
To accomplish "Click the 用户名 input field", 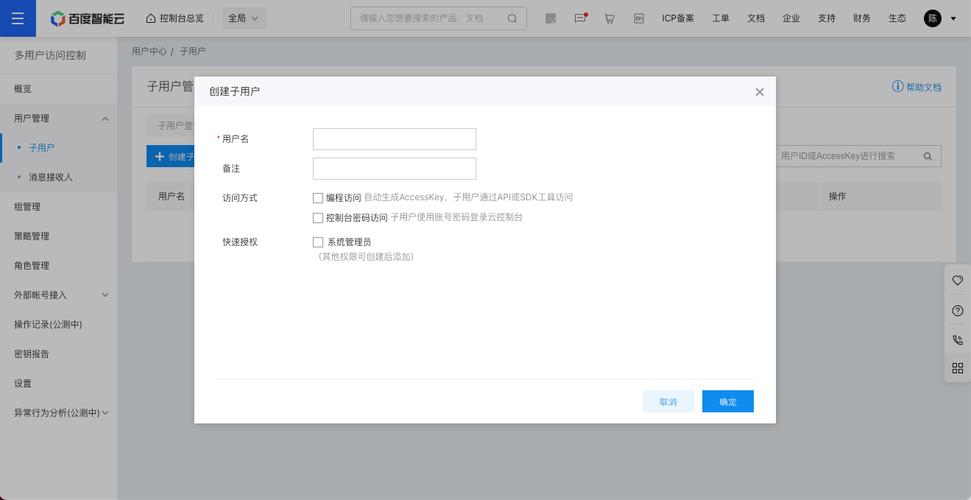I will tap(394, 139).
